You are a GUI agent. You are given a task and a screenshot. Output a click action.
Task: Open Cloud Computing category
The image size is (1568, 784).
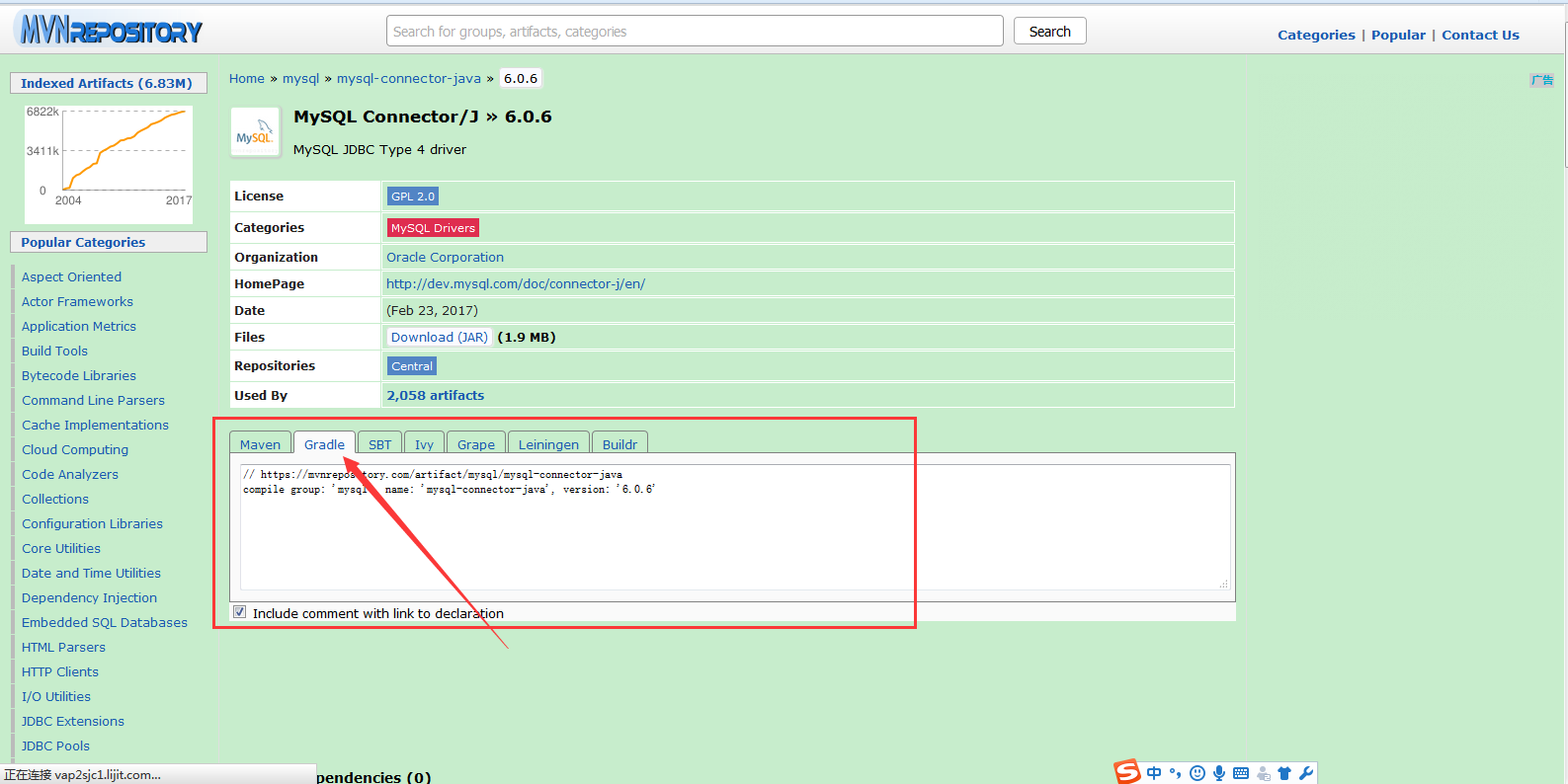75,449
